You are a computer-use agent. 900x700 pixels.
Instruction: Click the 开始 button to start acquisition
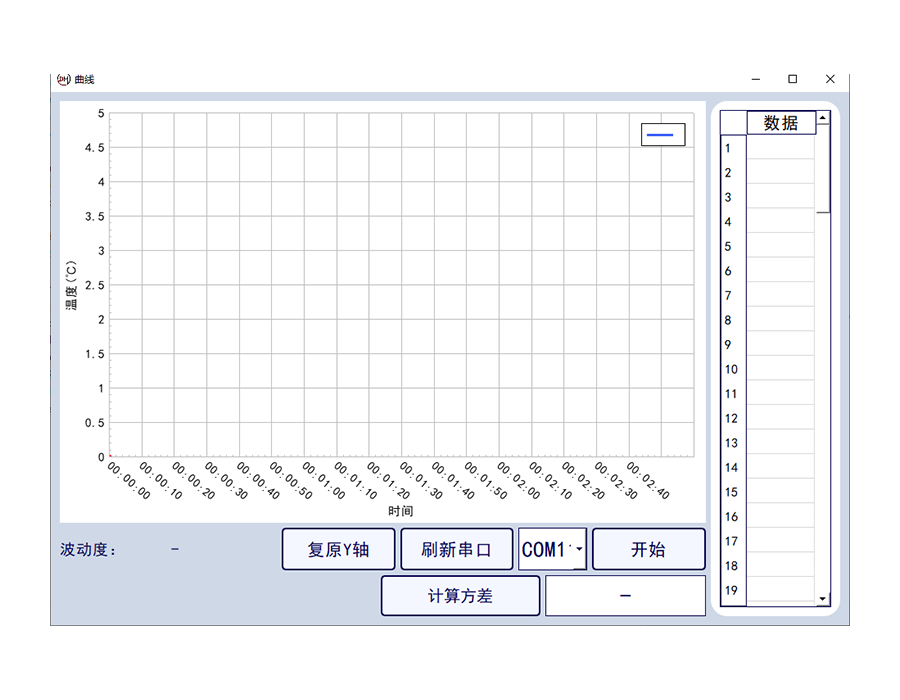tap(648, 548)
